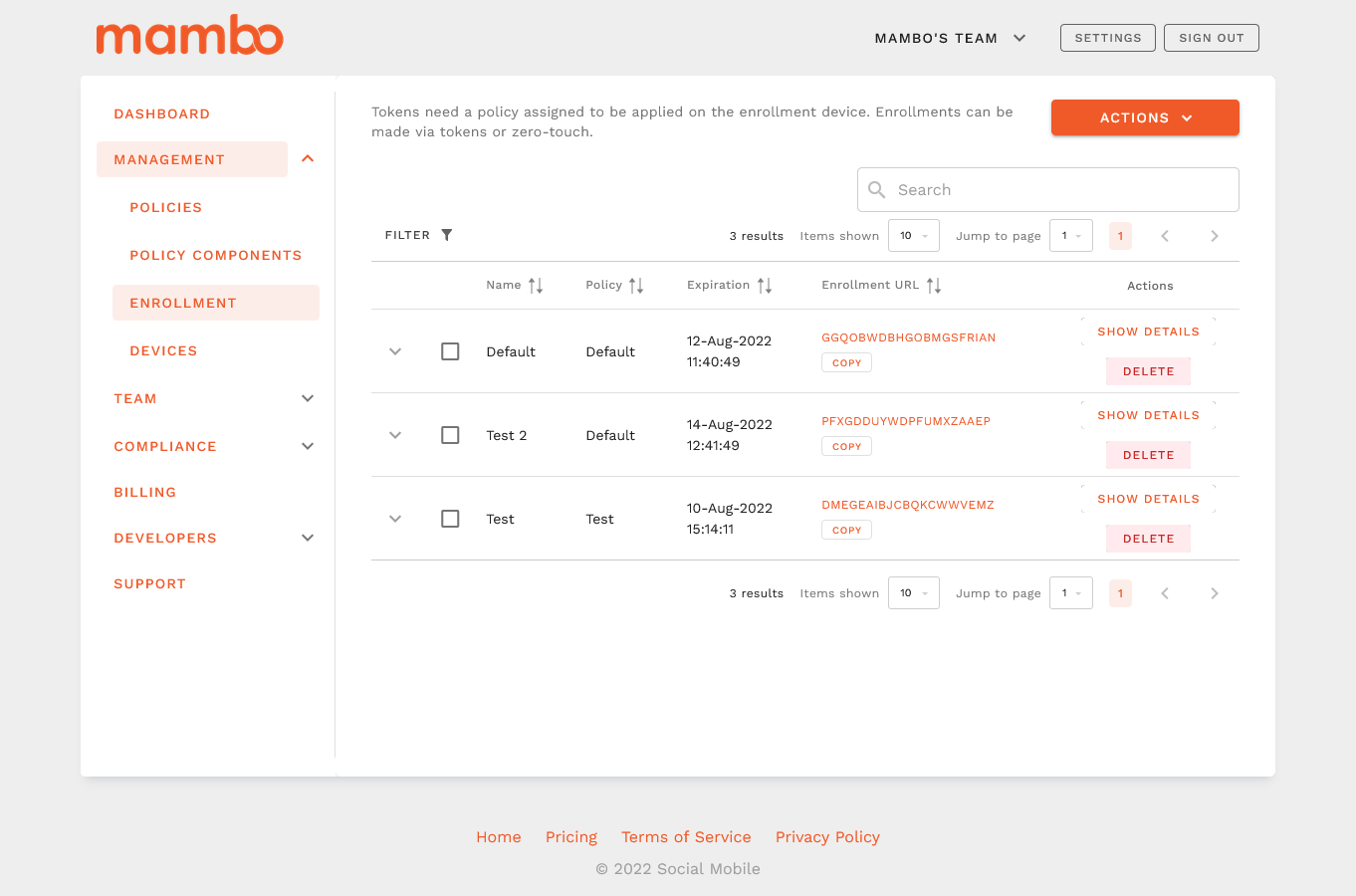The image size is (1356, 896).
Task: Show details for Test 2 enrollment
Action: (x=1148, y=415)
